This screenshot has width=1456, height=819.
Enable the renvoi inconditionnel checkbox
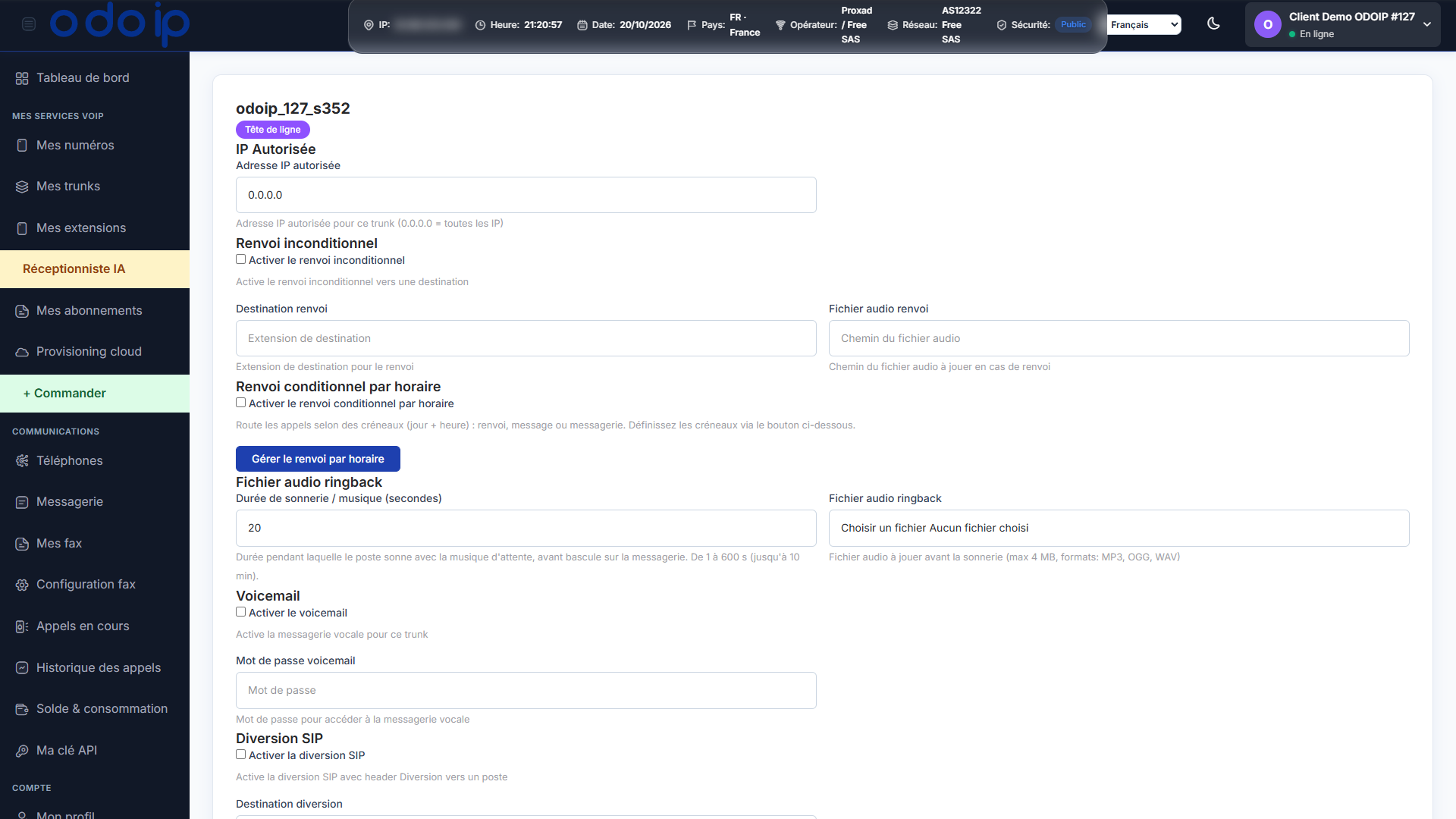tap(240, 259)
